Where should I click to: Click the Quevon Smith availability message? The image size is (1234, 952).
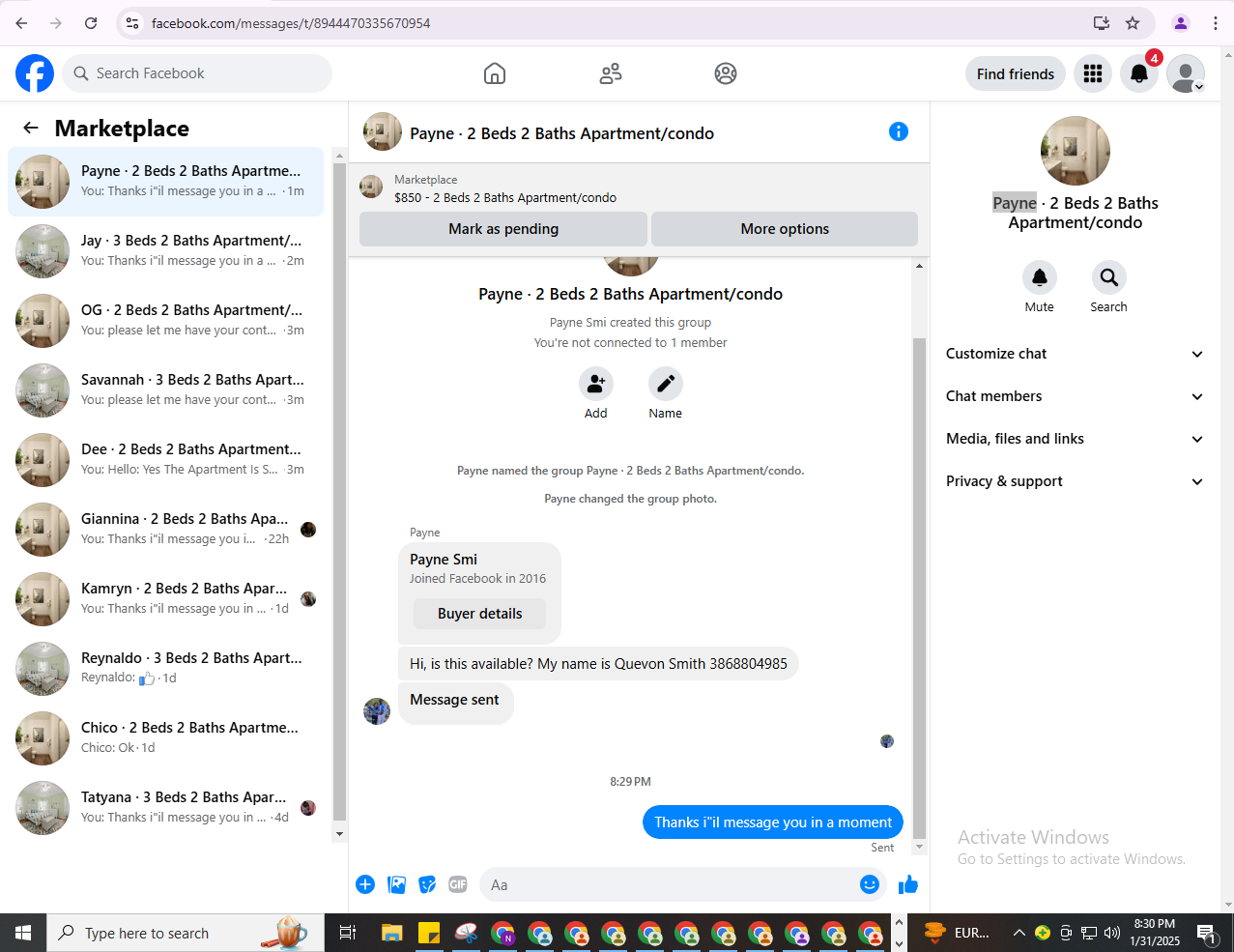(598, 664)
